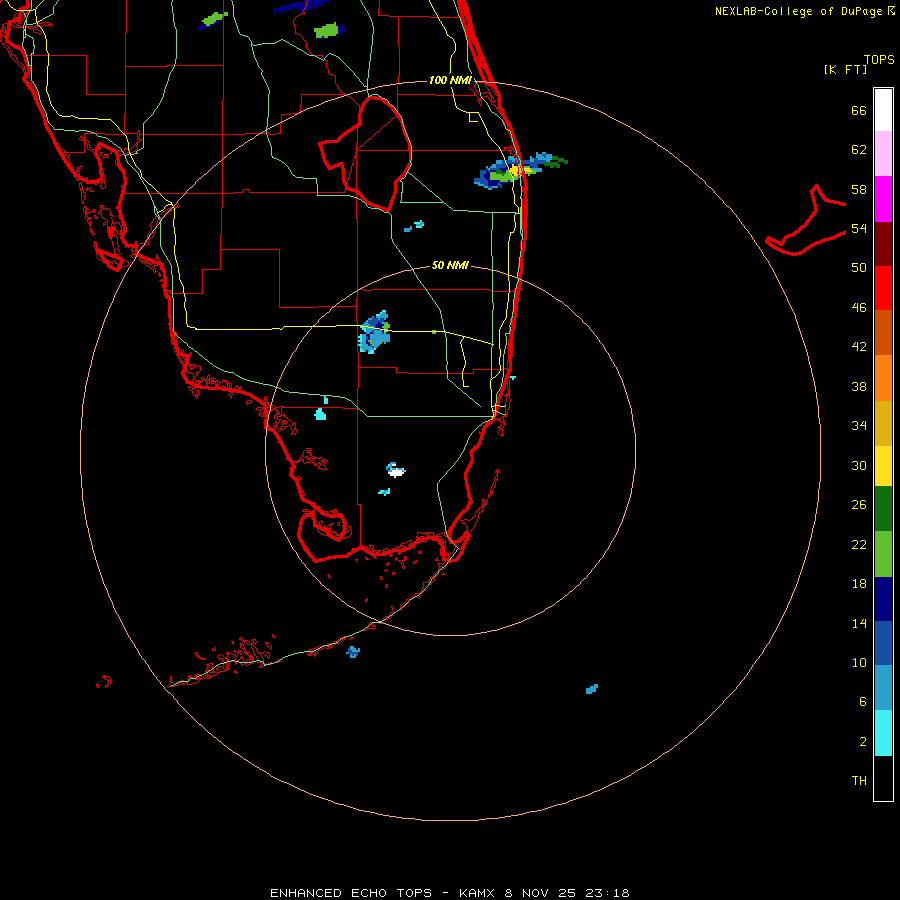Click legend value 22
Image resolution: width=900 pixels, height=900 pixels.
859,544
